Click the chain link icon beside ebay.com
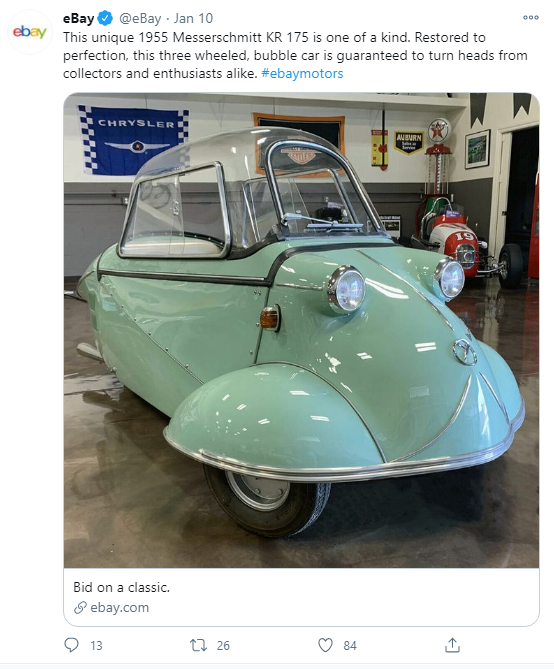 [x=80, y=608]
